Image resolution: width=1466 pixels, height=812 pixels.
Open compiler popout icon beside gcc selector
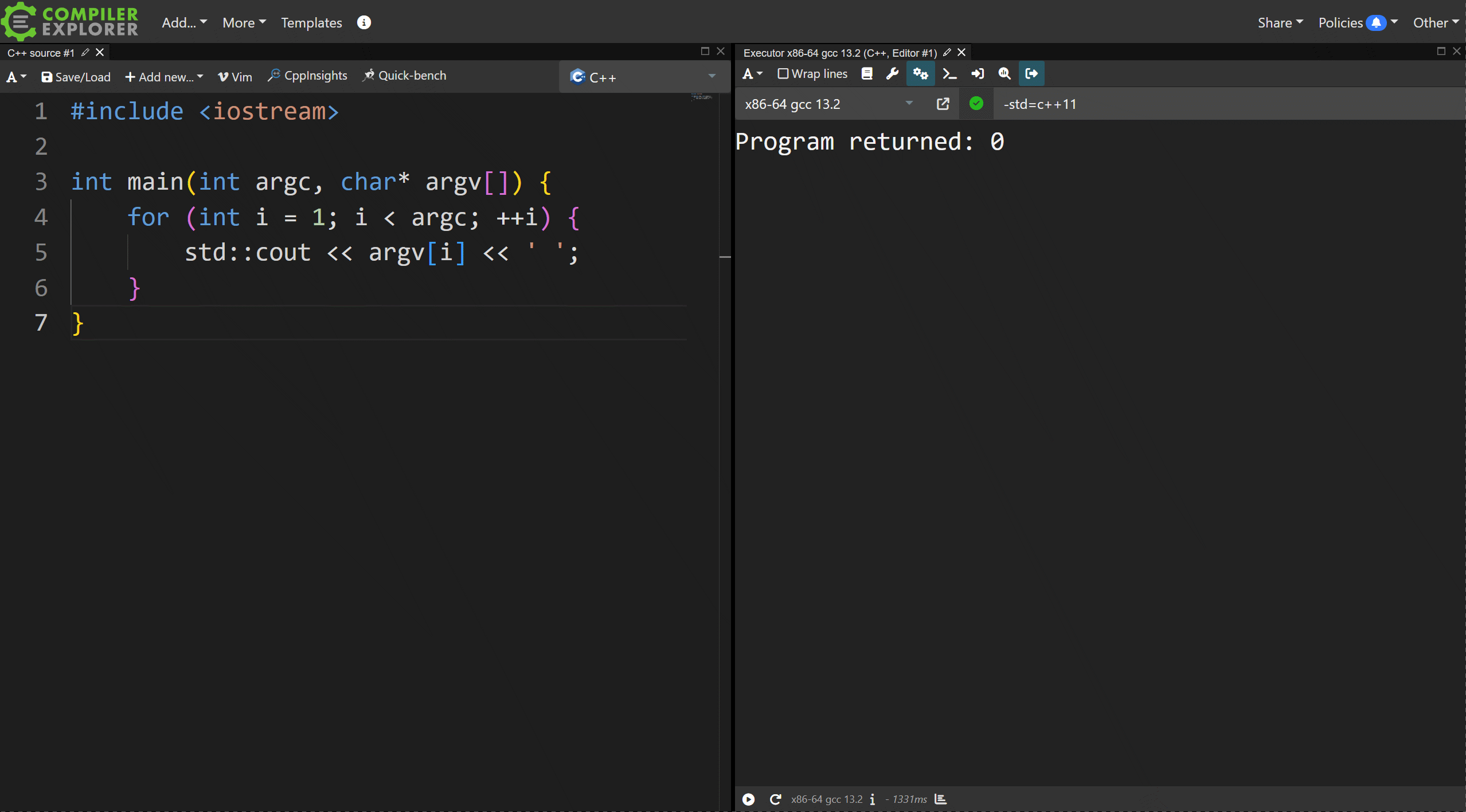(943, 104)
